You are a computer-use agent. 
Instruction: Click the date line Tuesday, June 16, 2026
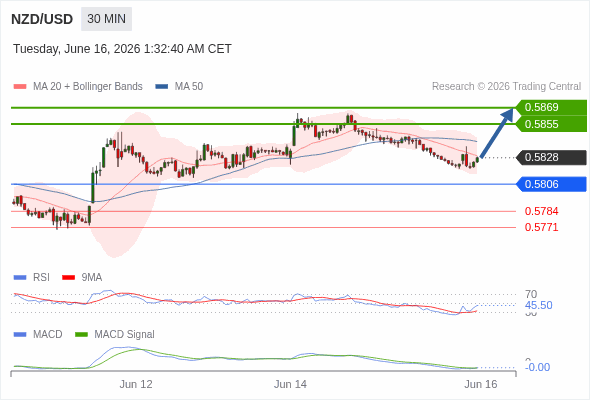(x=122, y=49)
